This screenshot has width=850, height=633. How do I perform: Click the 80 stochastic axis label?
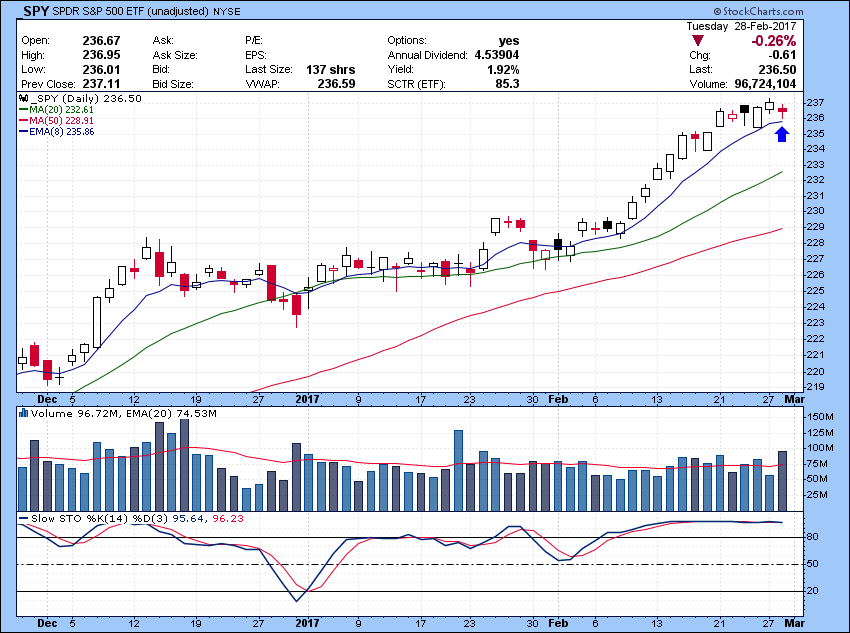coord(813,537)
